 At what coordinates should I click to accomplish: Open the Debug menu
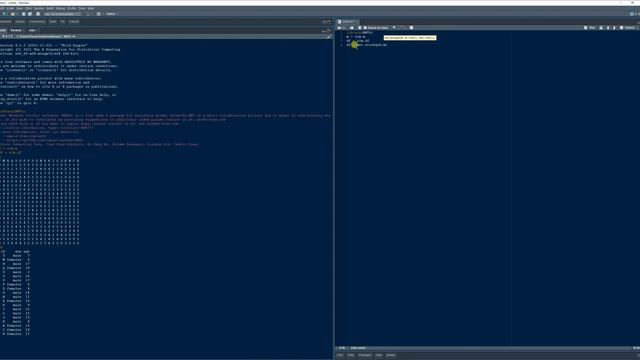[x=60, y=9]
